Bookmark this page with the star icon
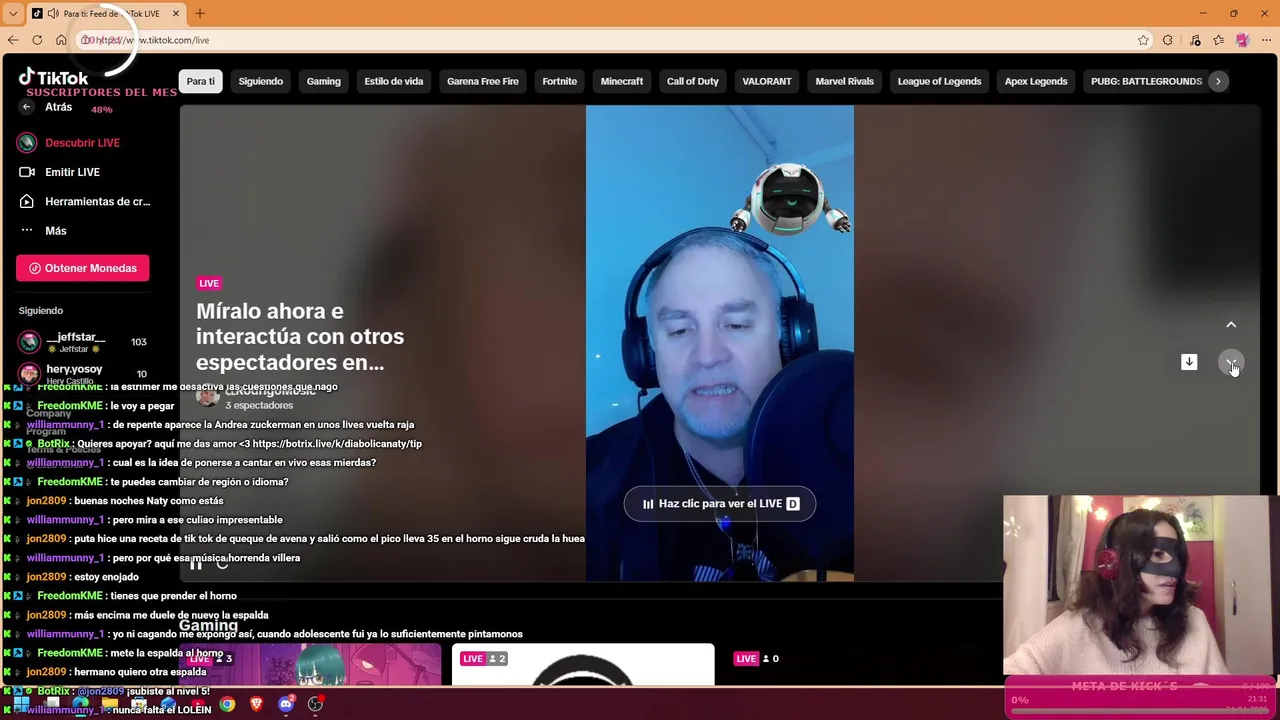 tap(1143, 40)
